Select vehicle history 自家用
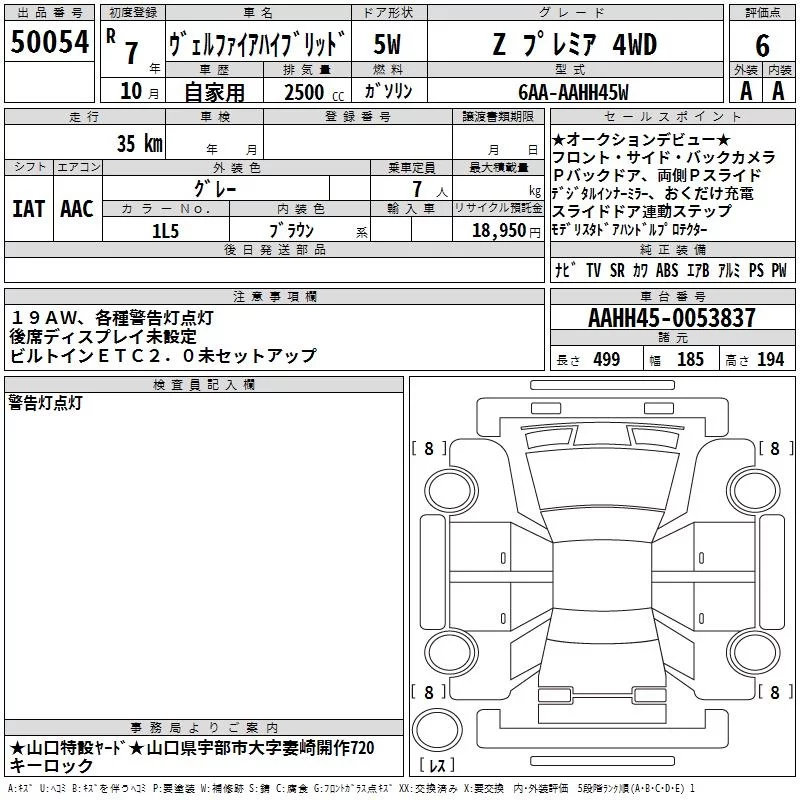The width and height of the screenshot is (800, 800). (214, 92)
